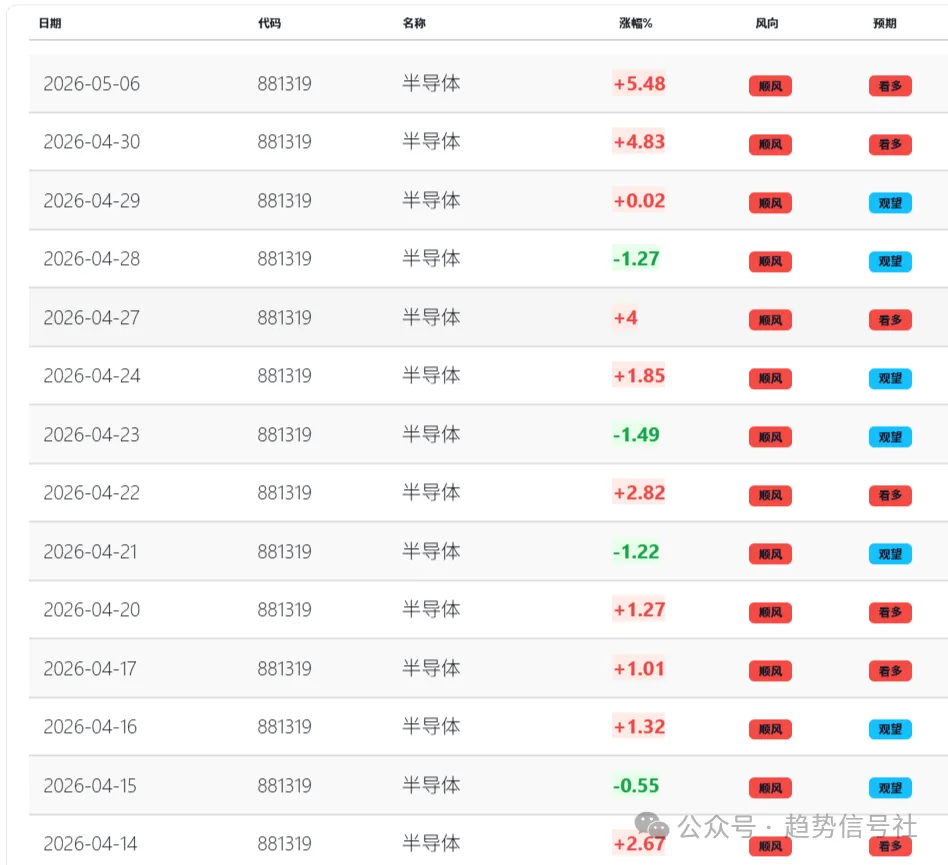This screenshot has height=865, width=948.
Task: Click 看多 tag in 2026-04-22 row
Action: point(890,495)
